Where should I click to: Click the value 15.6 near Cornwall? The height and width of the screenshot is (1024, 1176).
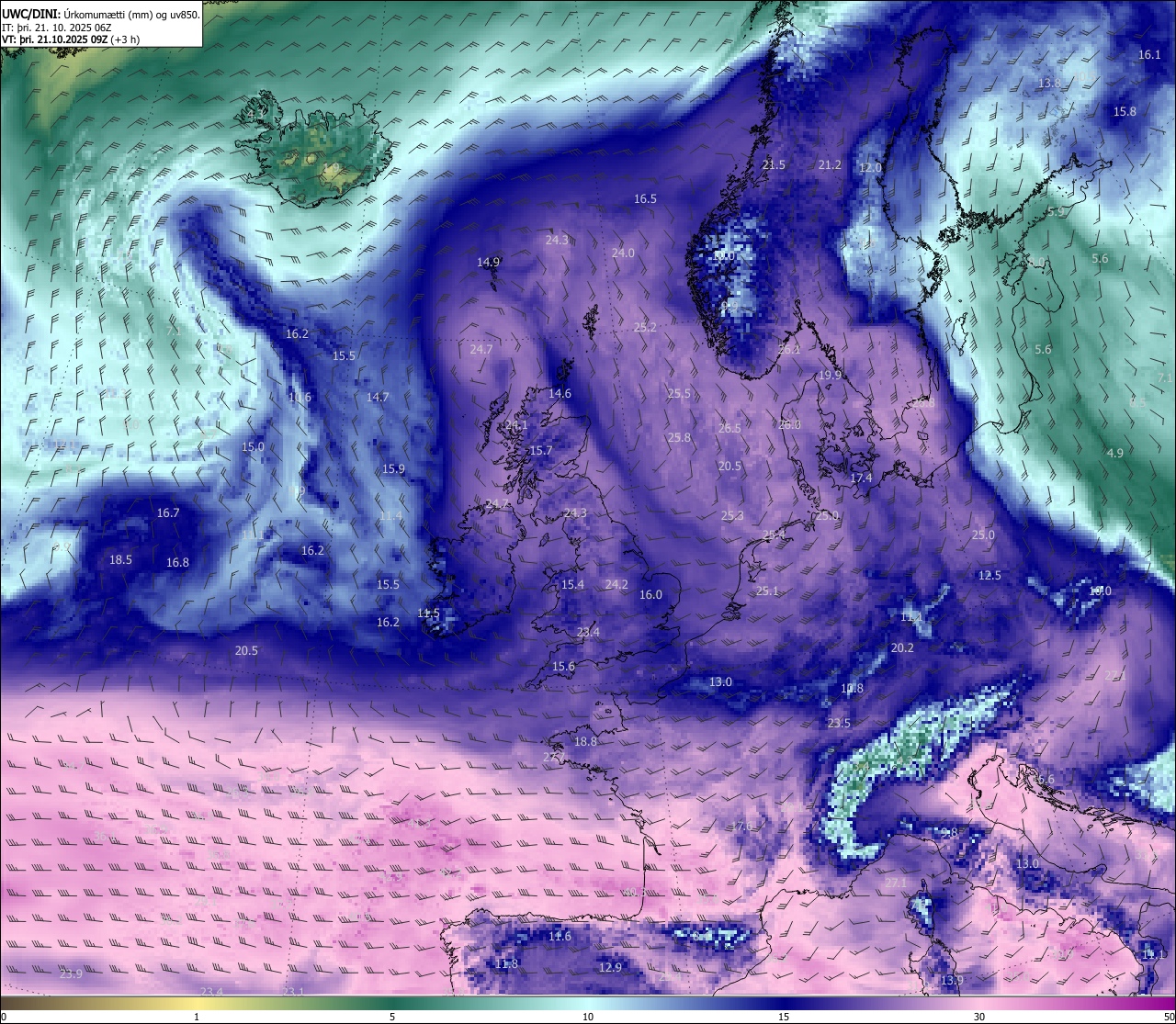tap(563, 667)
